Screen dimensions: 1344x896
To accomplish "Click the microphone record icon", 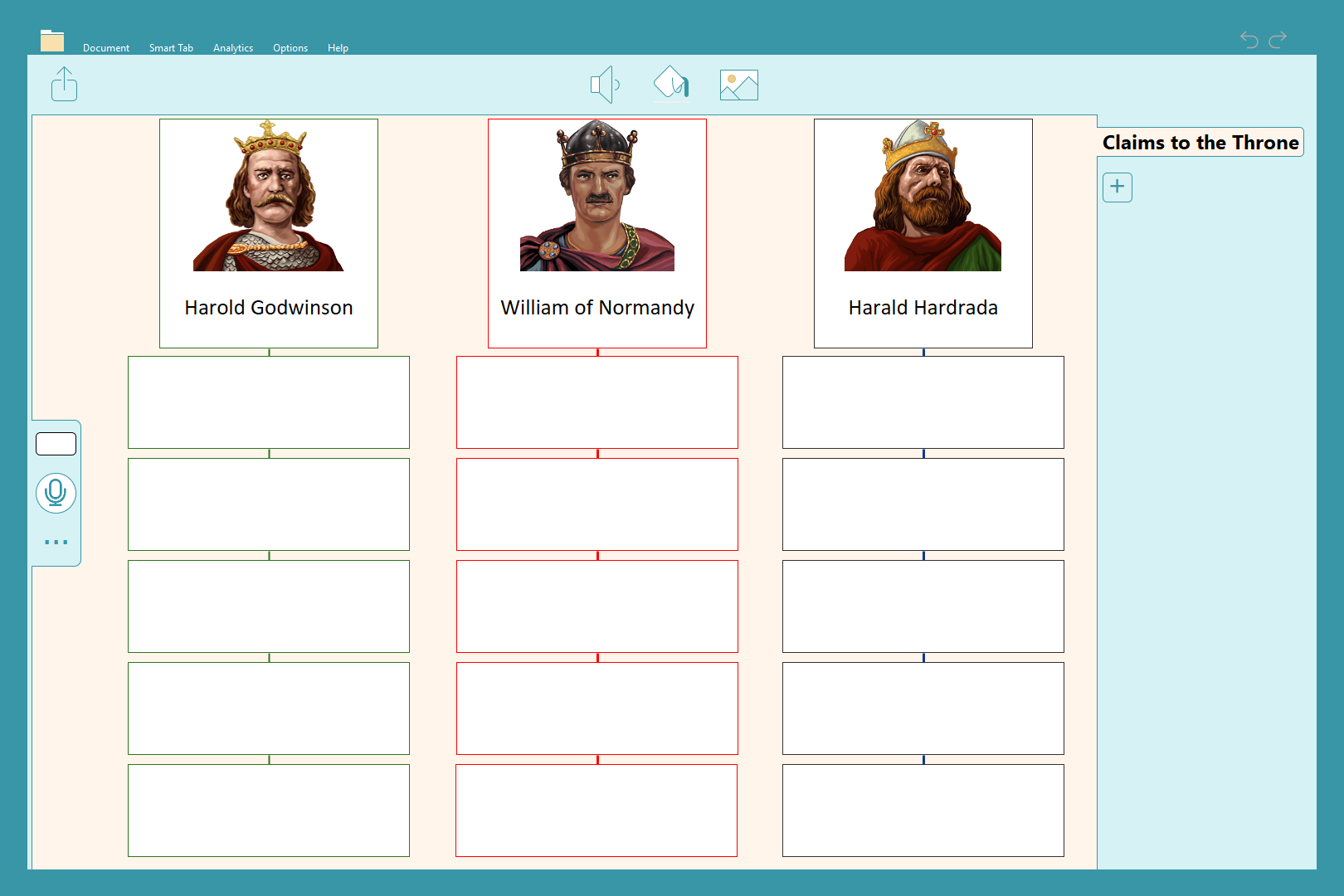I will (x=56, y=493).
